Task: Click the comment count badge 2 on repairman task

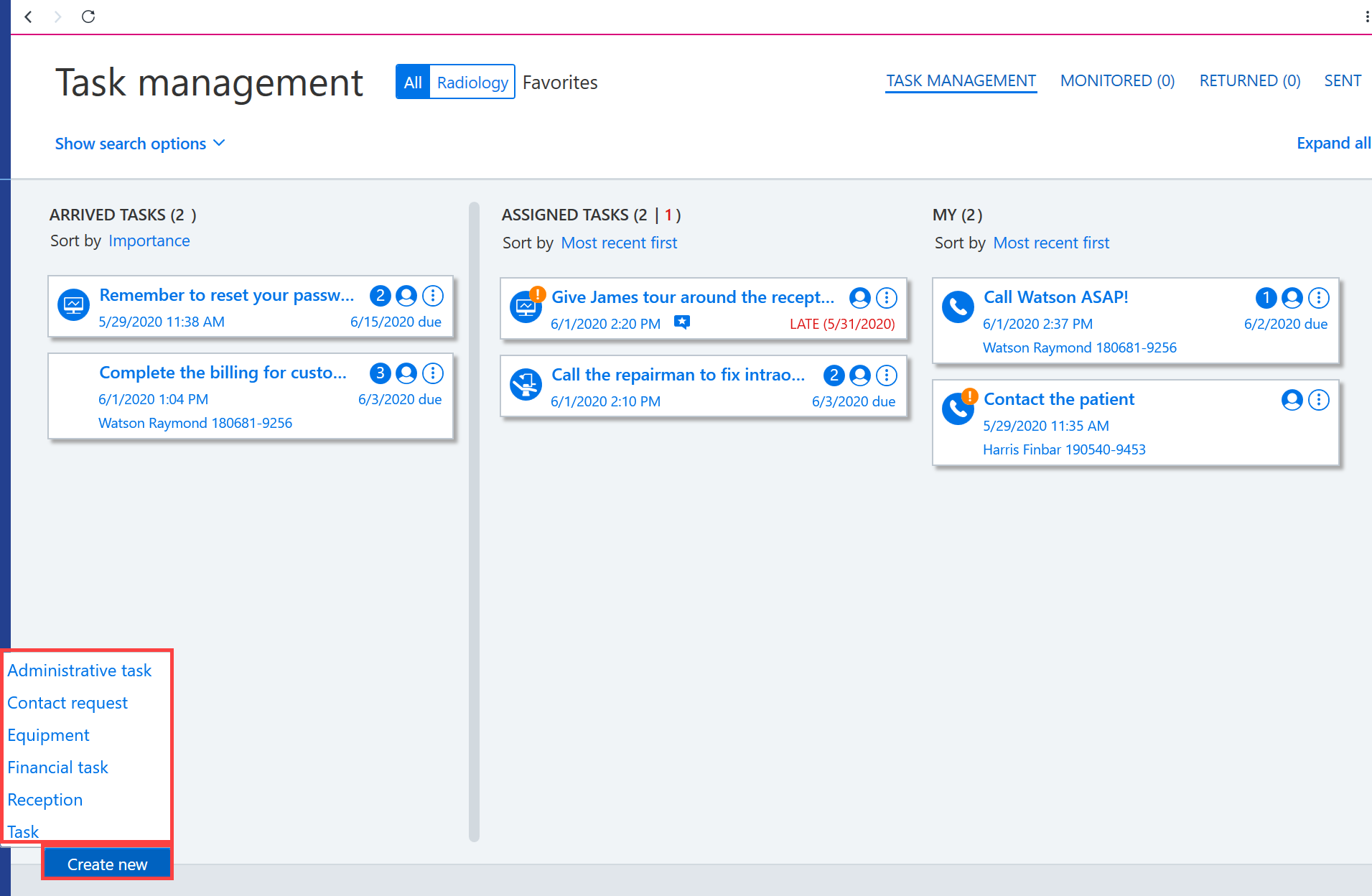Action: pos(834,375)
